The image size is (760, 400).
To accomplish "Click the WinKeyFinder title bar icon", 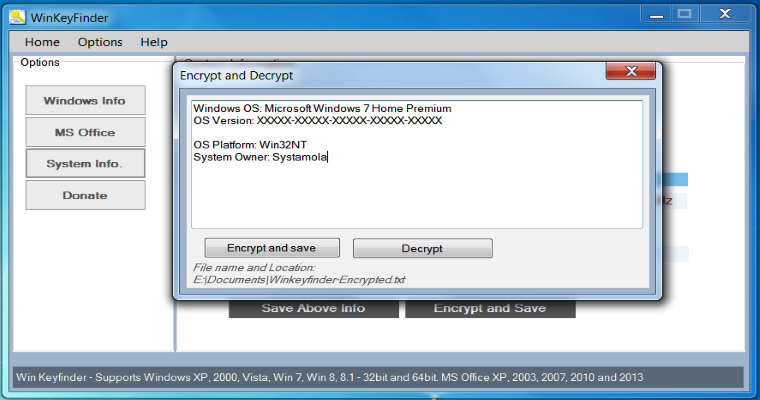I will (x=17, y=17).
